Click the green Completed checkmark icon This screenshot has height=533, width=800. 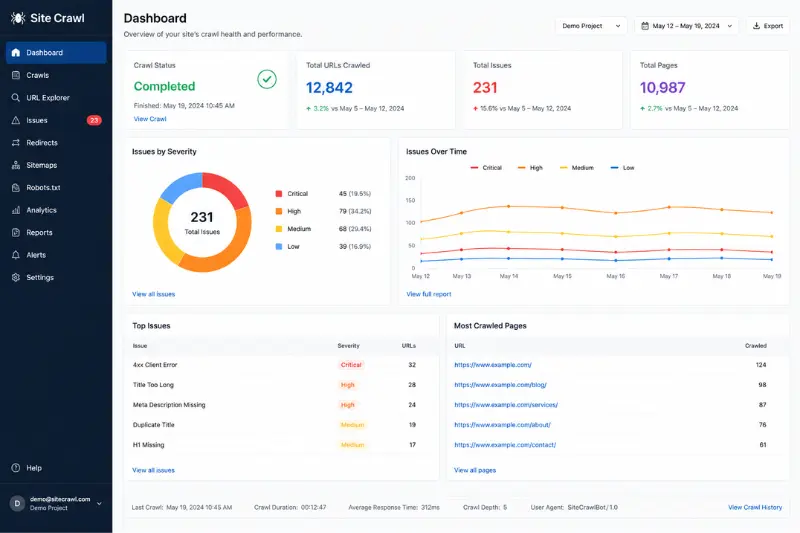point(267,79)
